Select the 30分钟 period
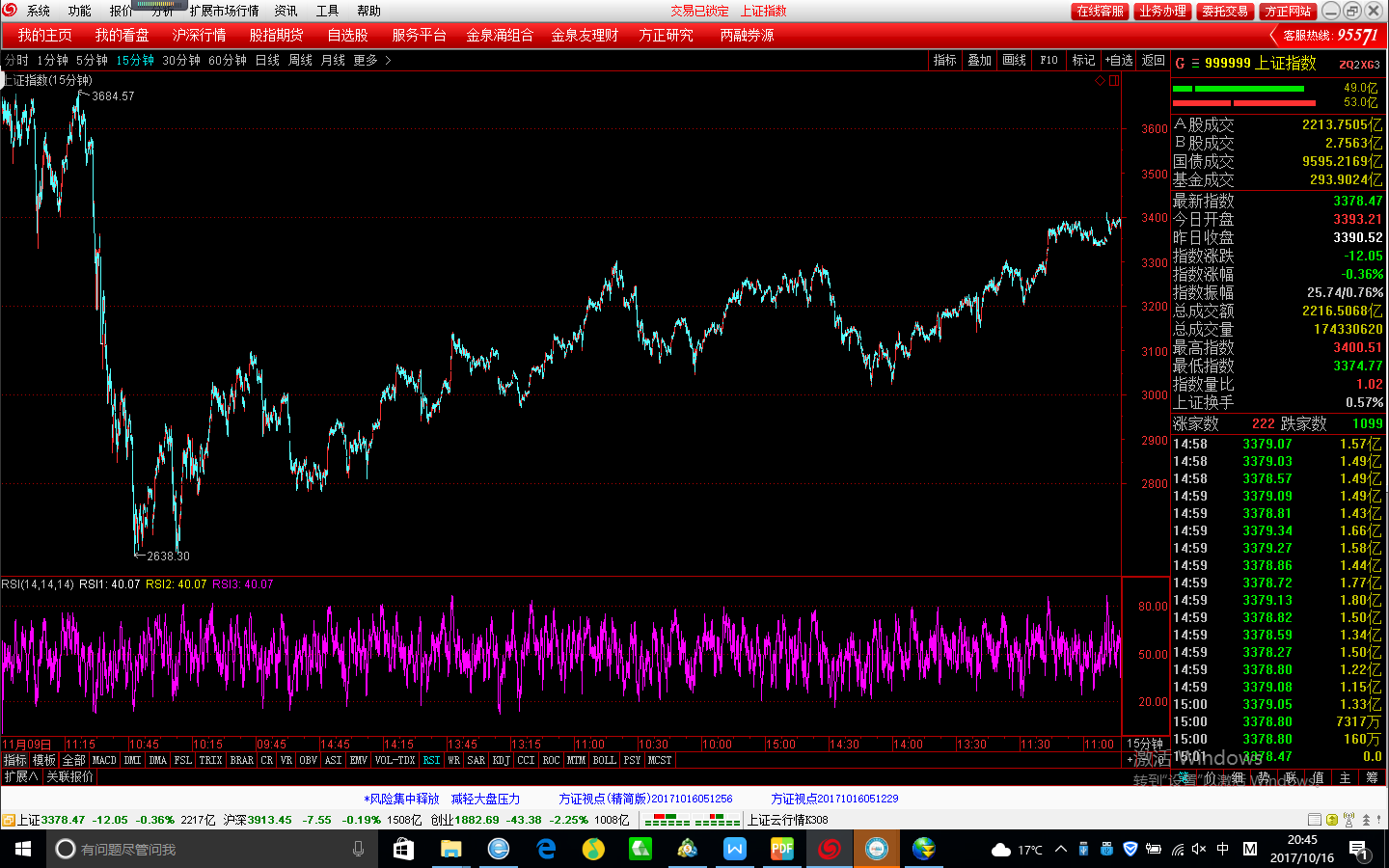The image size is (1389, 868). (x=181, y=60)
